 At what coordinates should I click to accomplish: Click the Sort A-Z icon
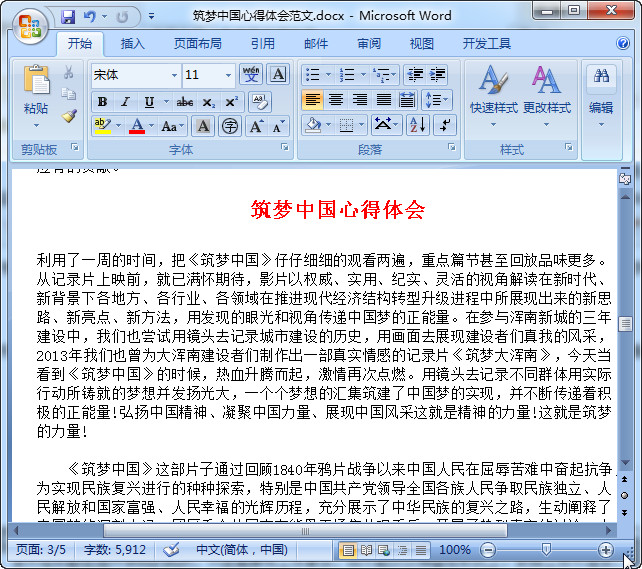coord(418,125)
